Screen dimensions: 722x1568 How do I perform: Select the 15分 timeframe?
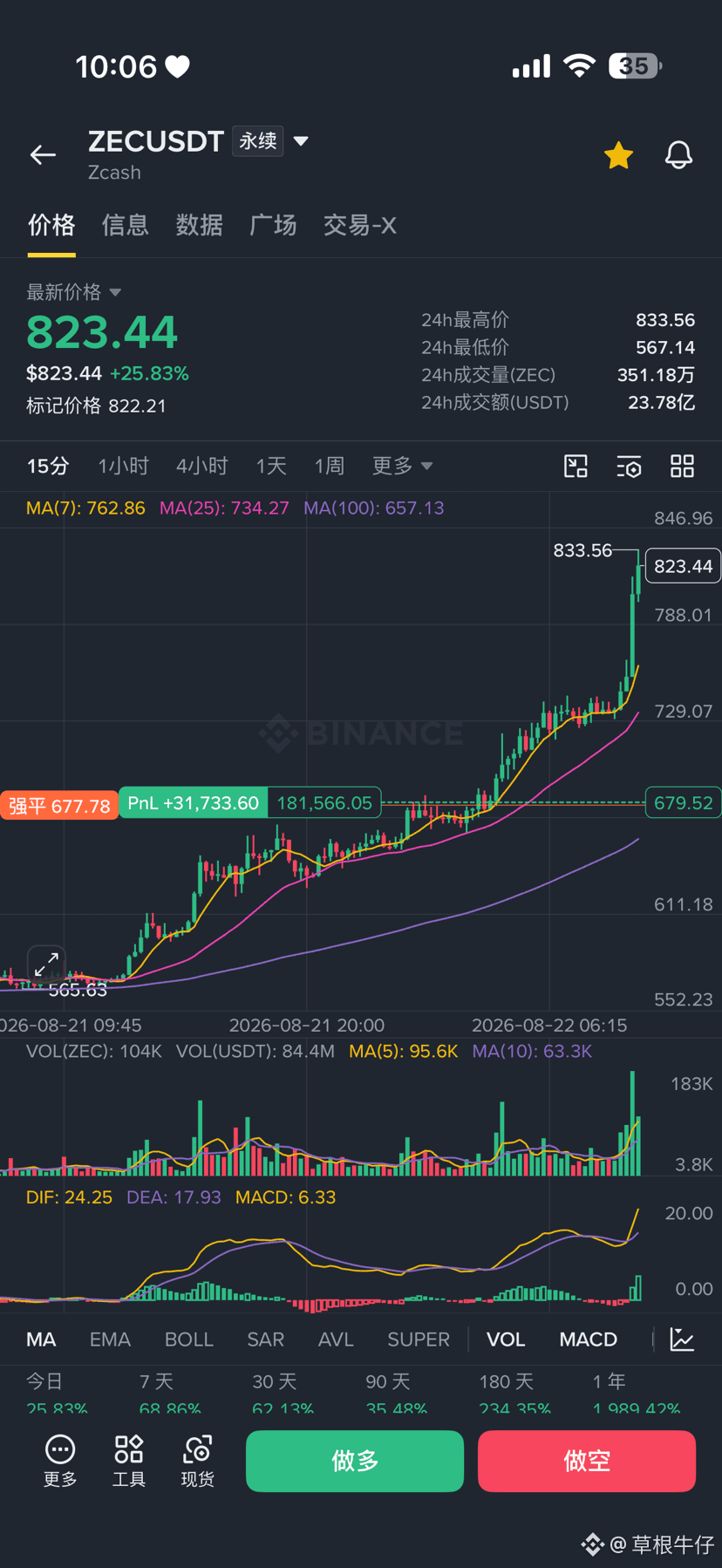[x=48, y=466]
